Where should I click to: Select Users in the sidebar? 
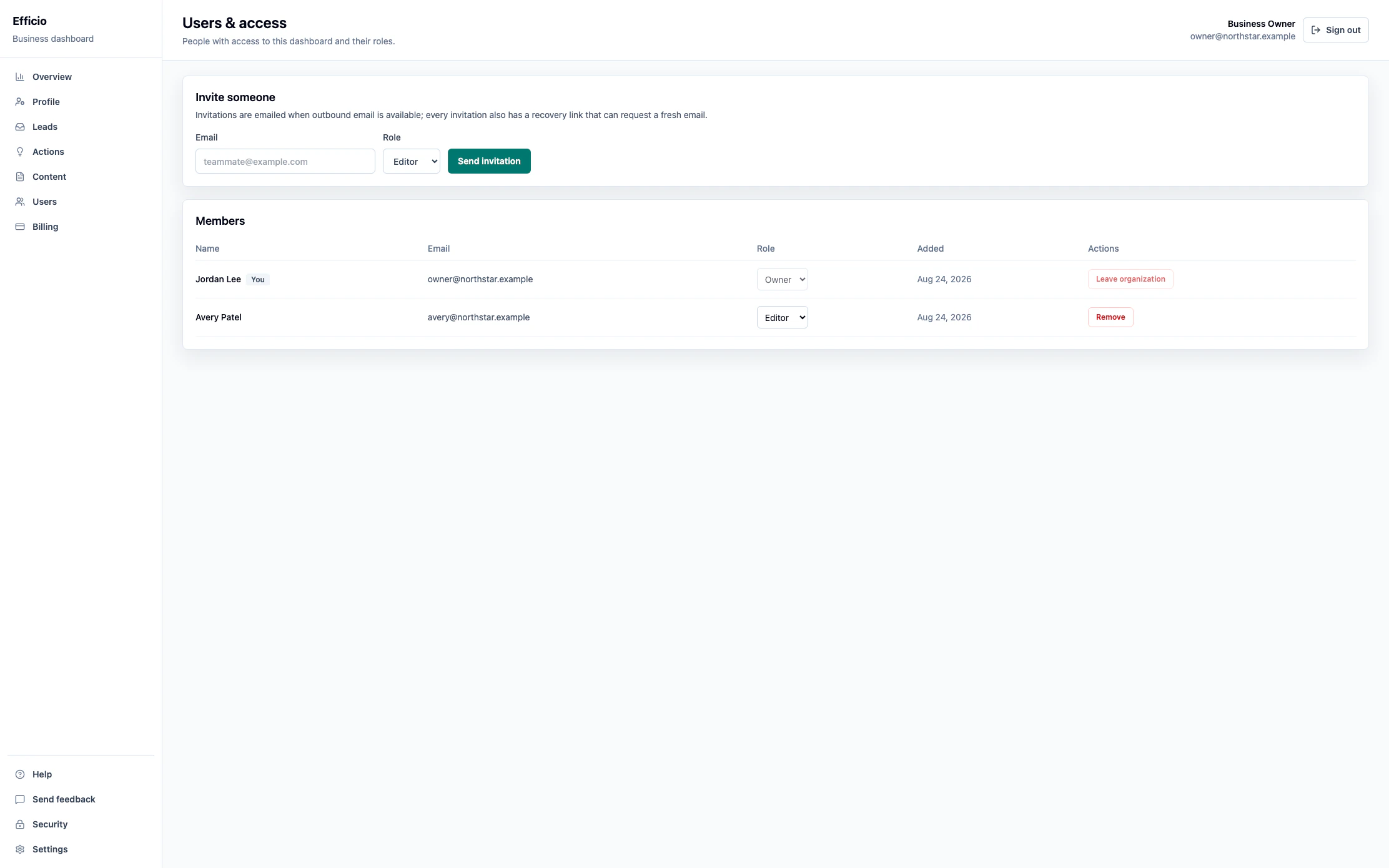point(81,202)
